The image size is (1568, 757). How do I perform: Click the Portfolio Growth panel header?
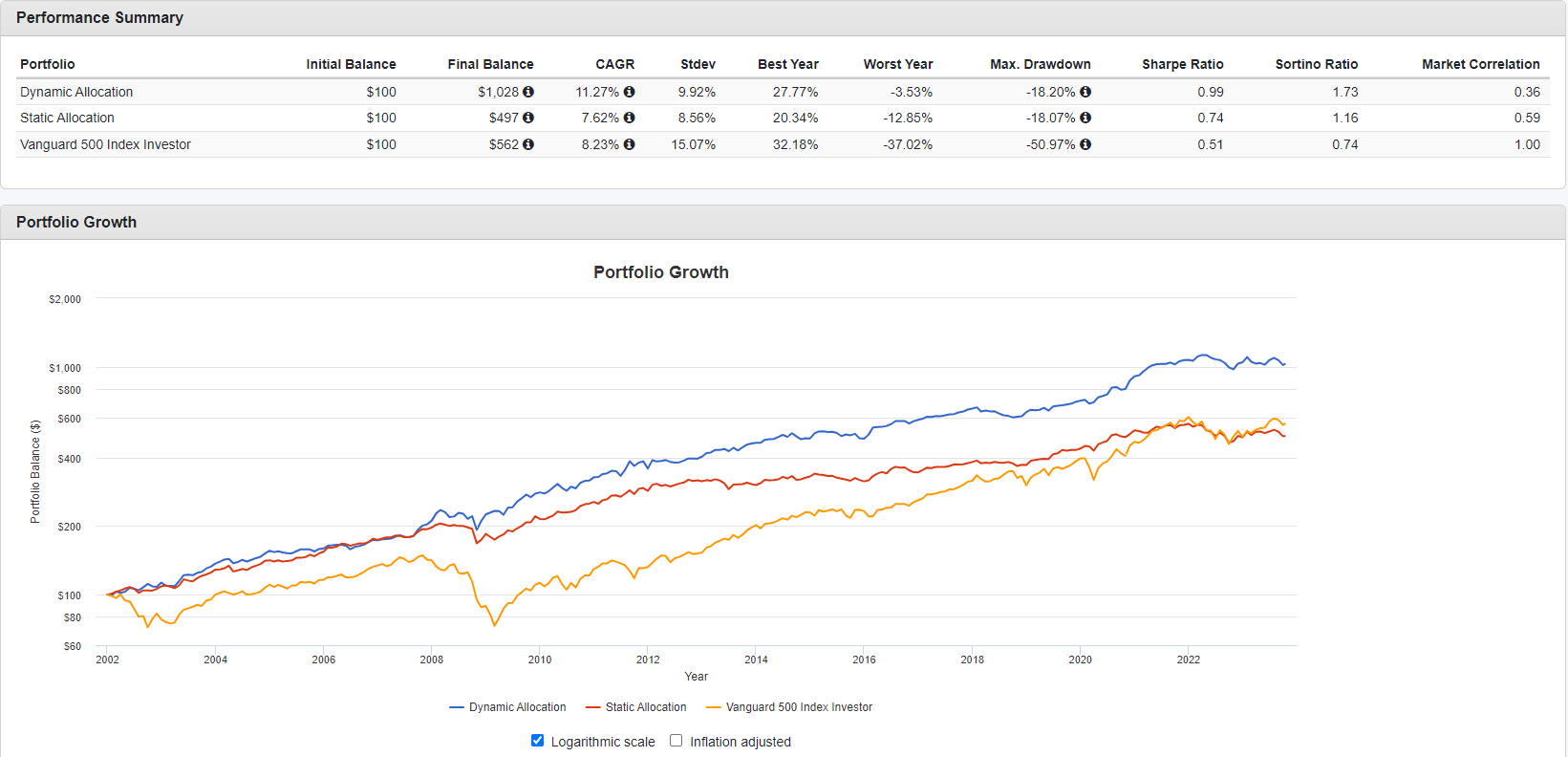[76, 222]
